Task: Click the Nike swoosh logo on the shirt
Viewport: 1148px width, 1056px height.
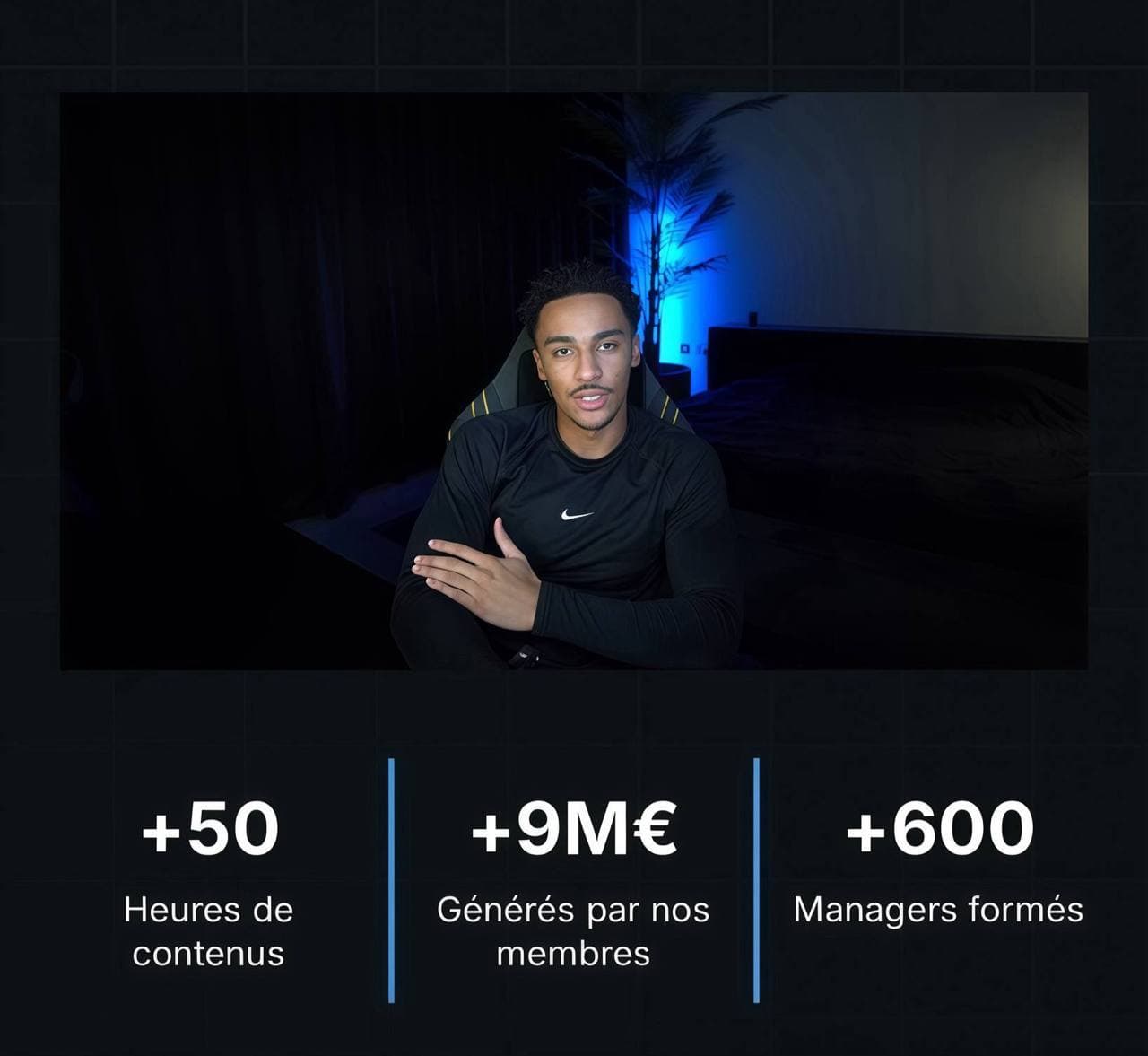Action: click(577, 515)
